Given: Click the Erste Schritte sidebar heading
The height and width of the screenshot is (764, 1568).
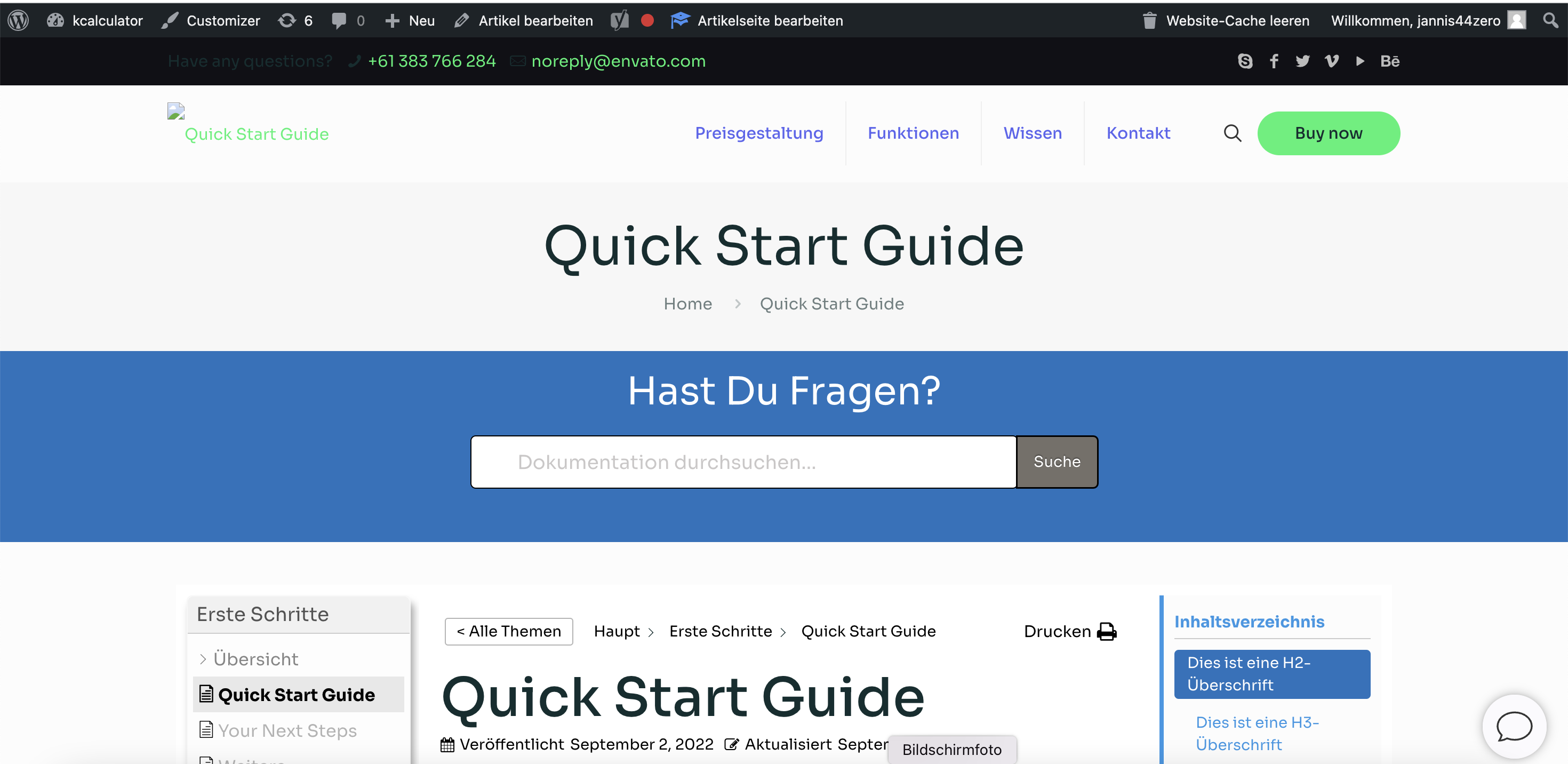Looking at the screenshot, I should pos(262,614).
